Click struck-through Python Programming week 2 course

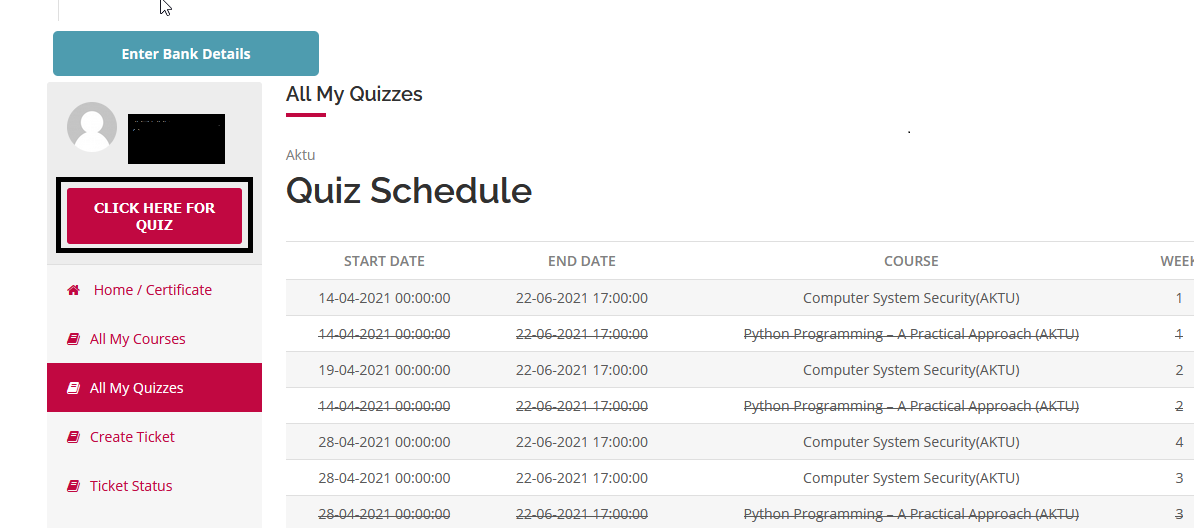coord(911,406)
